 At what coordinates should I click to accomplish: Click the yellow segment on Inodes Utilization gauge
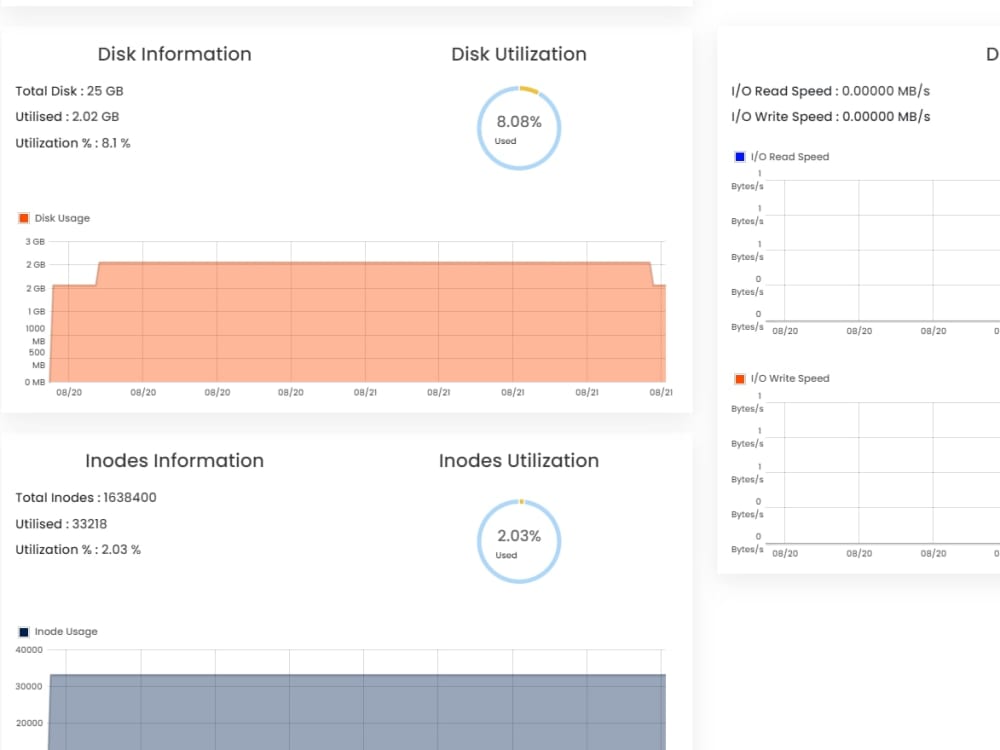[521, 503]
